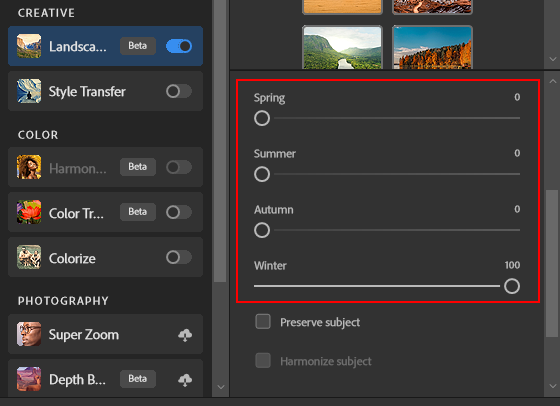Select the Depth Blur filter row
Screen dimensions: 560x406
pyautogui.click(x=105, y=379)
